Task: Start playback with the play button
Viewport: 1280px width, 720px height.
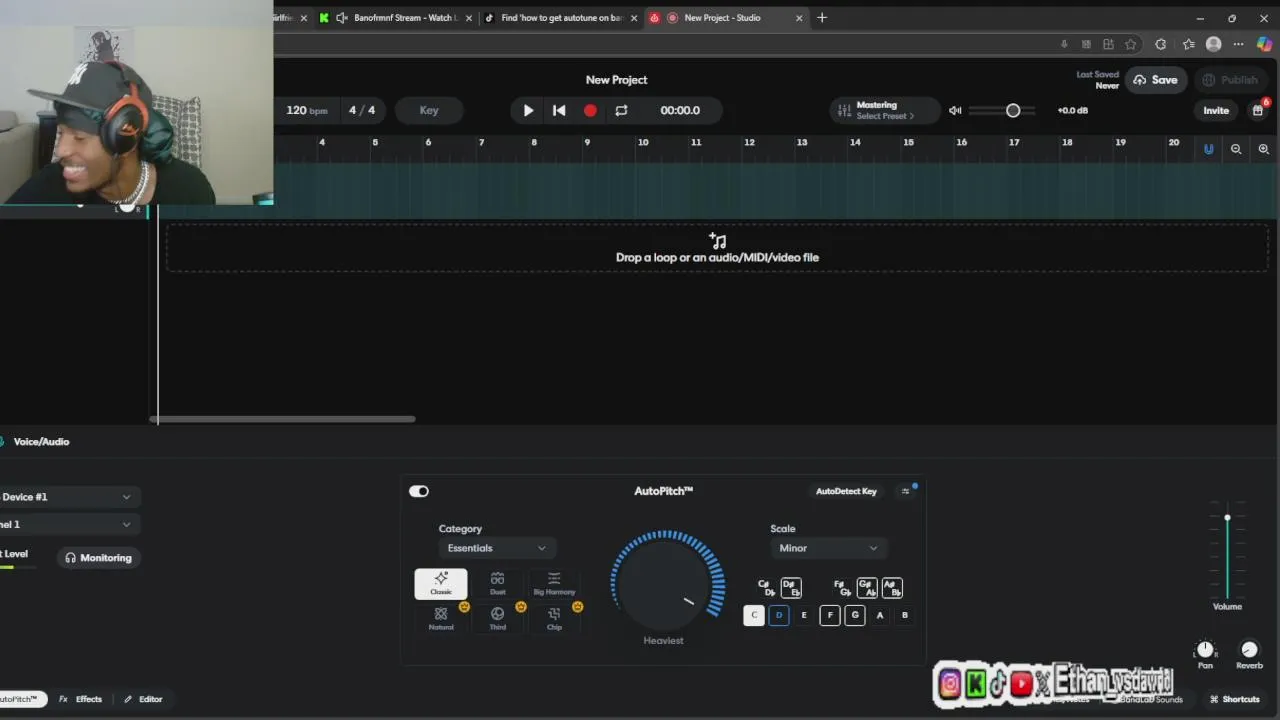Action: (x=528, y=110)
